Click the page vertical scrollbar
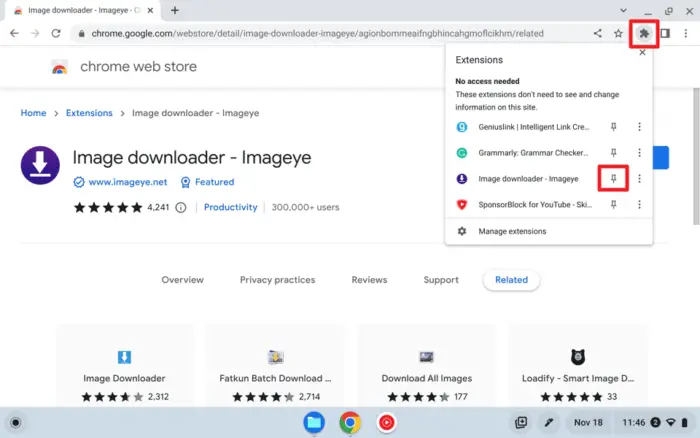Viewport: 700px width, 438px height. point(696,156)
